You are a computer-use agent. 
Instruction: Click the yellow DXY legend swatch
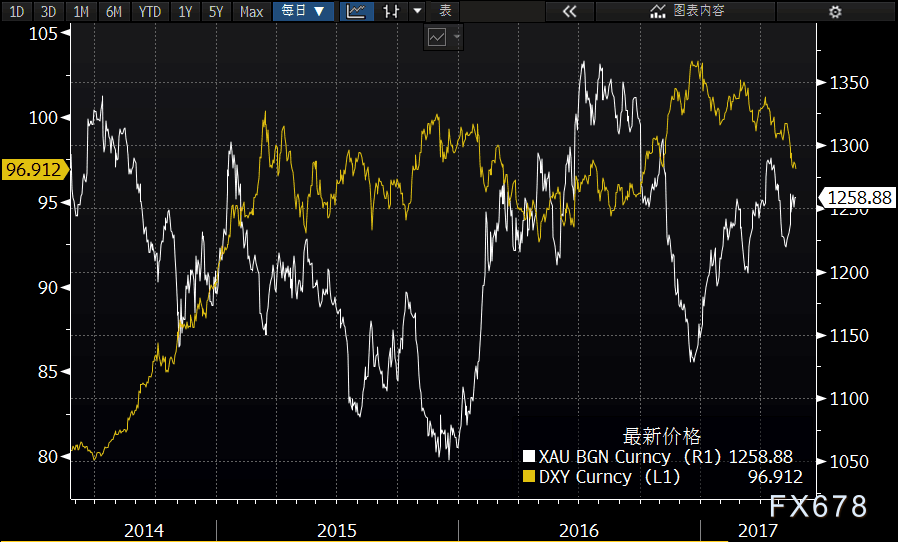(529, 476)
